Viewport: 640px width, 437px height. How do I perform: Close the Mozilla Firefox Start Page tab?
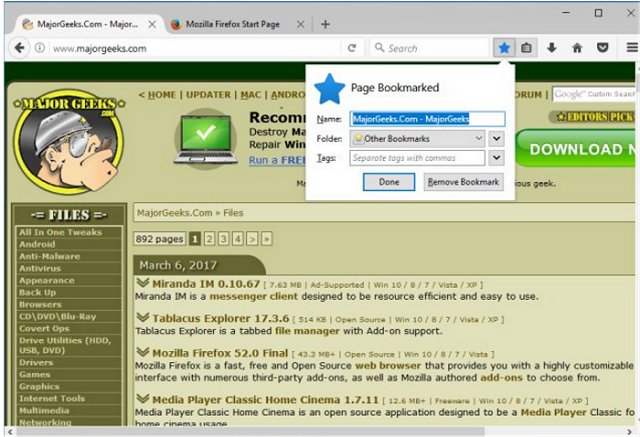tap(300, 24)
